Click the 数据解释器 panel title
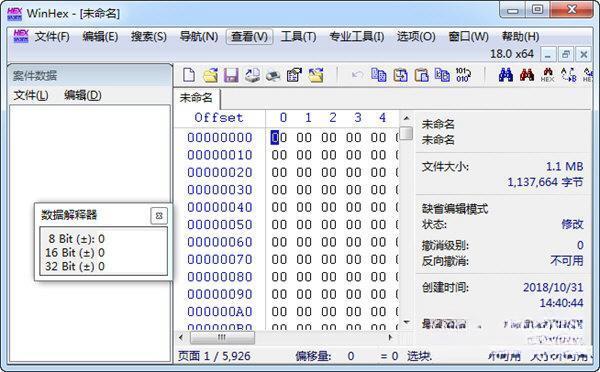Viewport: 600px width, 372px height. pos(69,215)
